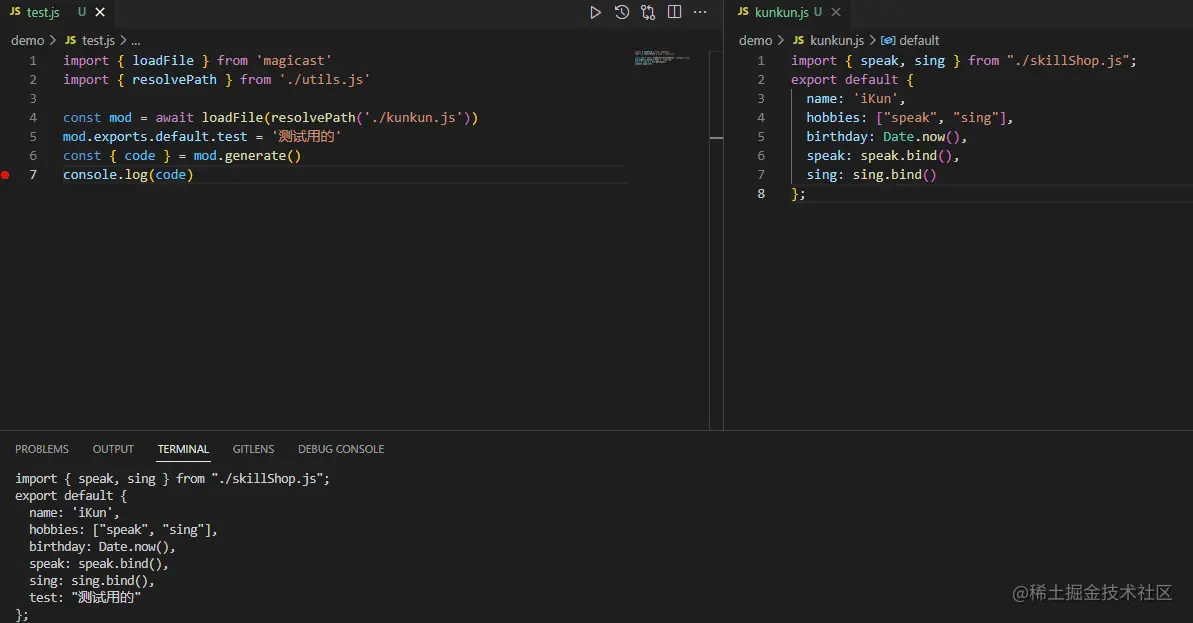This screenshot has width=1193, height=623.
Task: Click the test: "测试用的" terminal output line
Action: (84, 598)
